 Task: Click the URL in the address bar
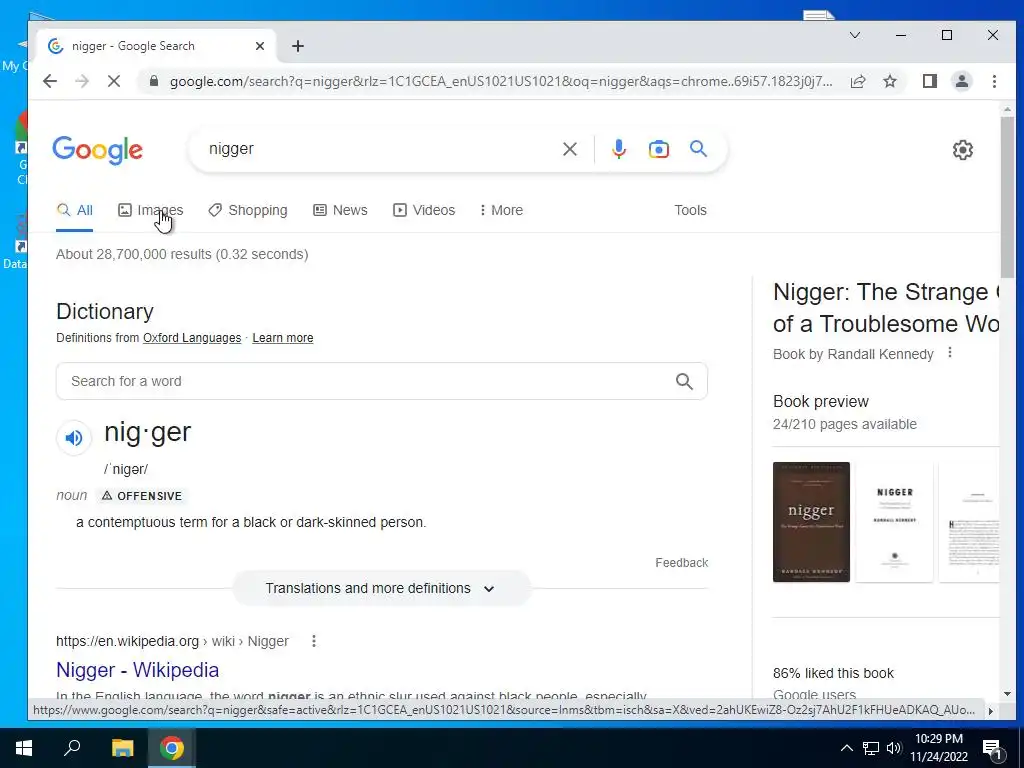click(x=501, y=81)
